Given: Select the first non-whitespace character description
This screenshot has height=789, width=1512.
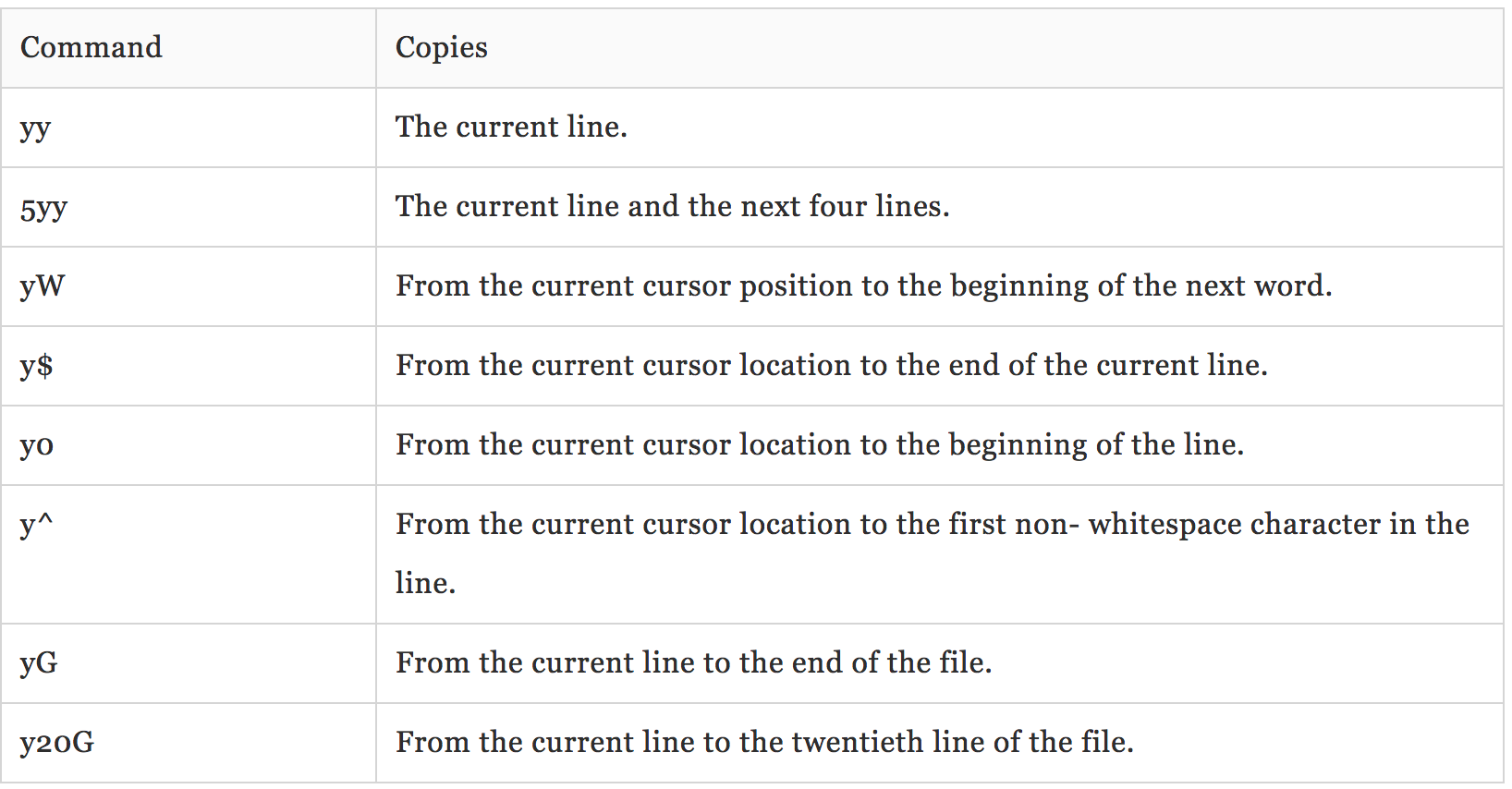Looking at the screenshot, I should tap(932, 524).
